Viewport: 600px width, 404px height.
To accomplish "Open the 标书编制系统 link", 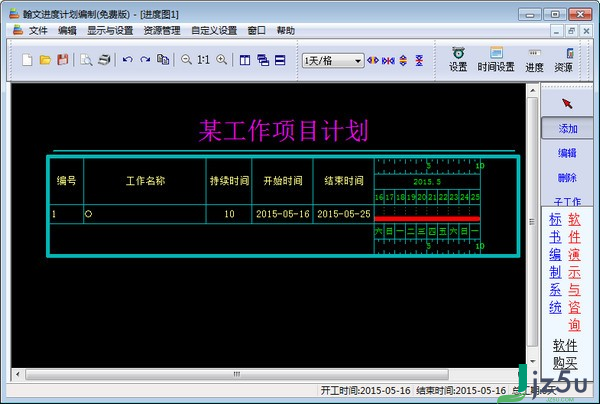I will pyautogui.click(x=555, y=263).
